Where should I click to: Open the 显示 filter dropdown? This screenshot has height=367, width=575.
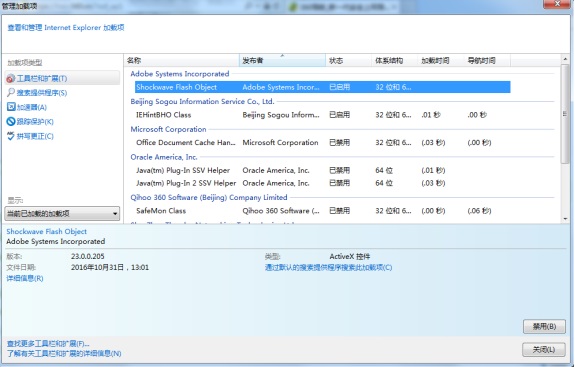click(x=62, y=213)
